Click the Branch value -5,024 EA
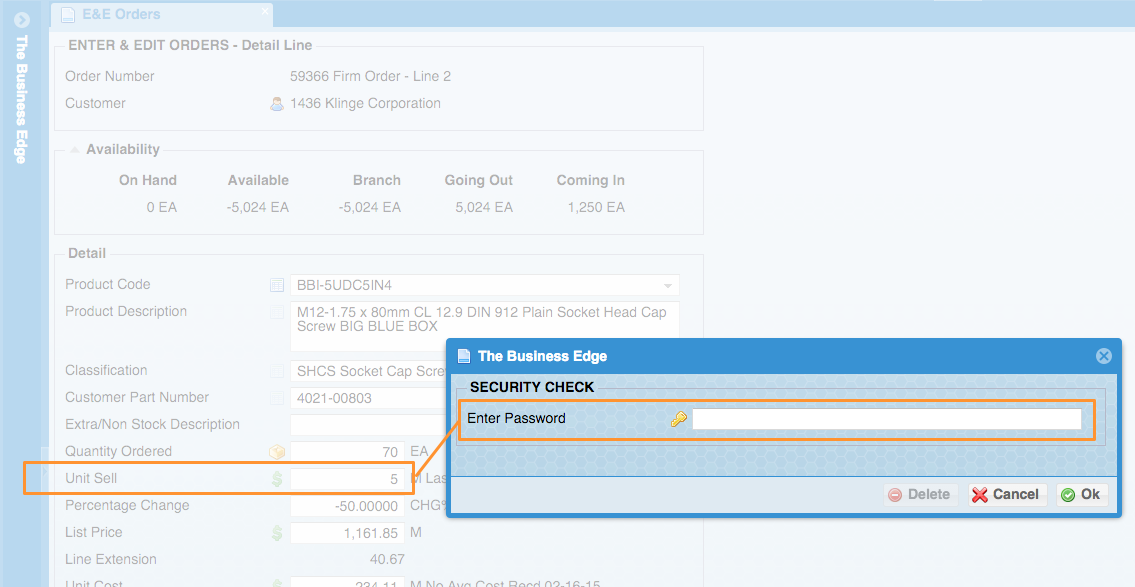The width and height of the screenshot is (1135, 587). click(369, 208)
